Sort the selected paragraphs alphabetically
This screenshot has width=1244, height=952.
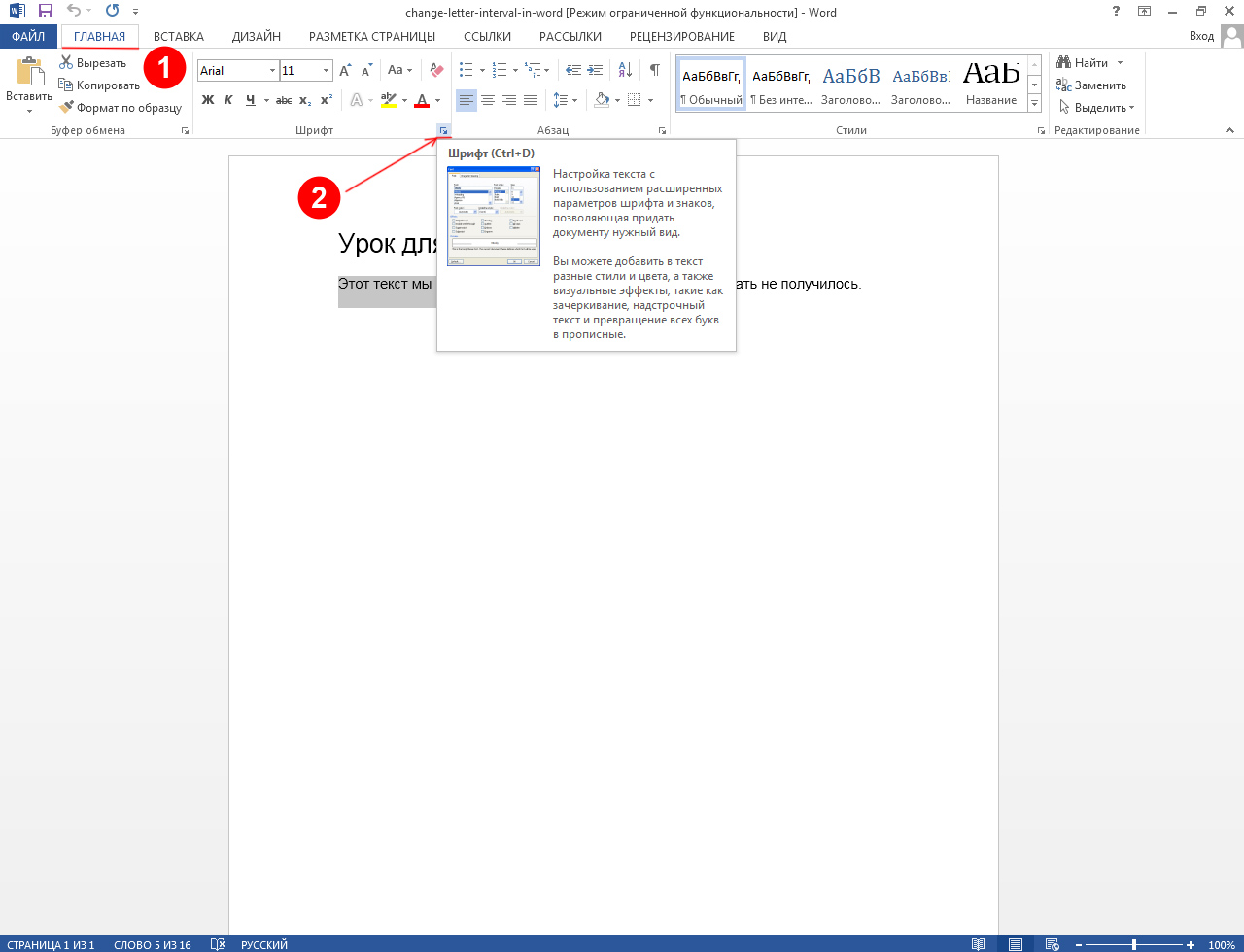(626, 71)
